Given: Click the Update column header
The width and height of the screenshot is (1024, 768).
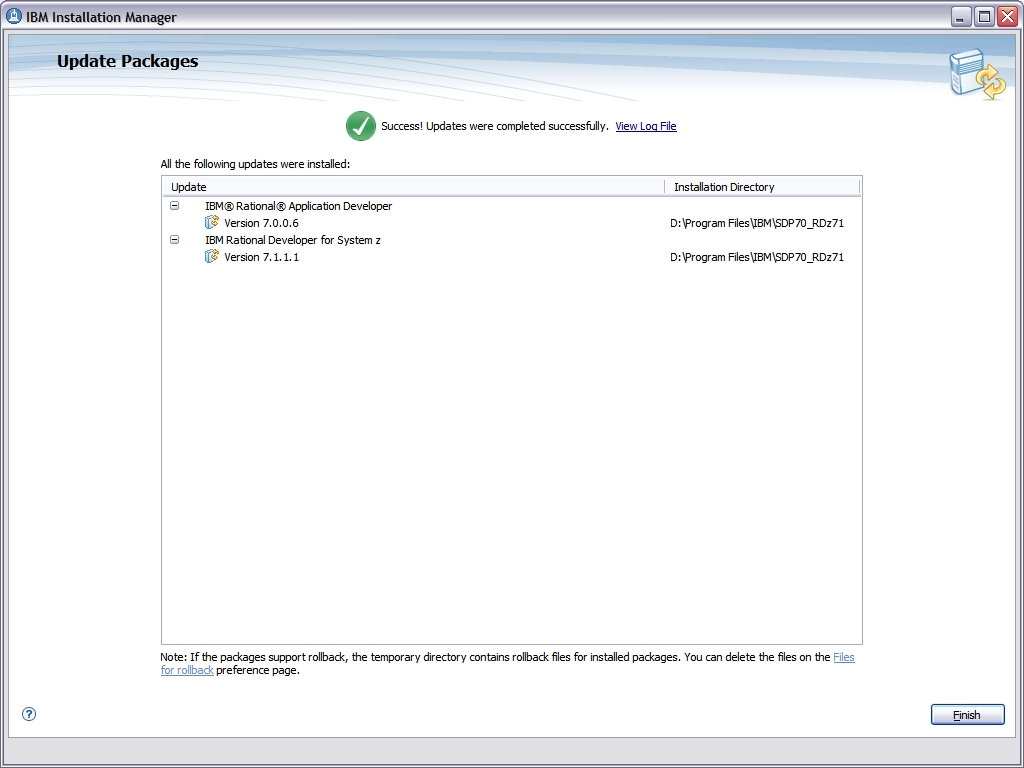Looking at the screenshot, I should coord(413,187).
